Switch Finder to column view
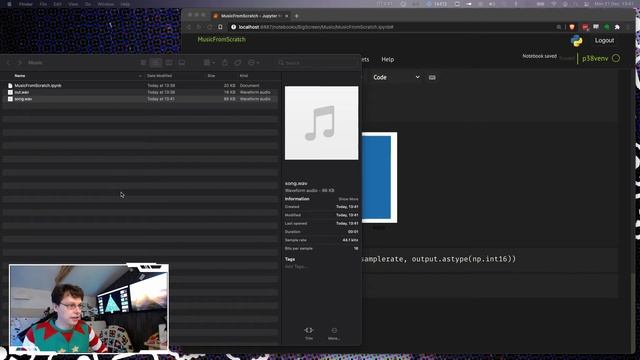The height and width of the screenshot is (360, 640). (x=169, y=63)
